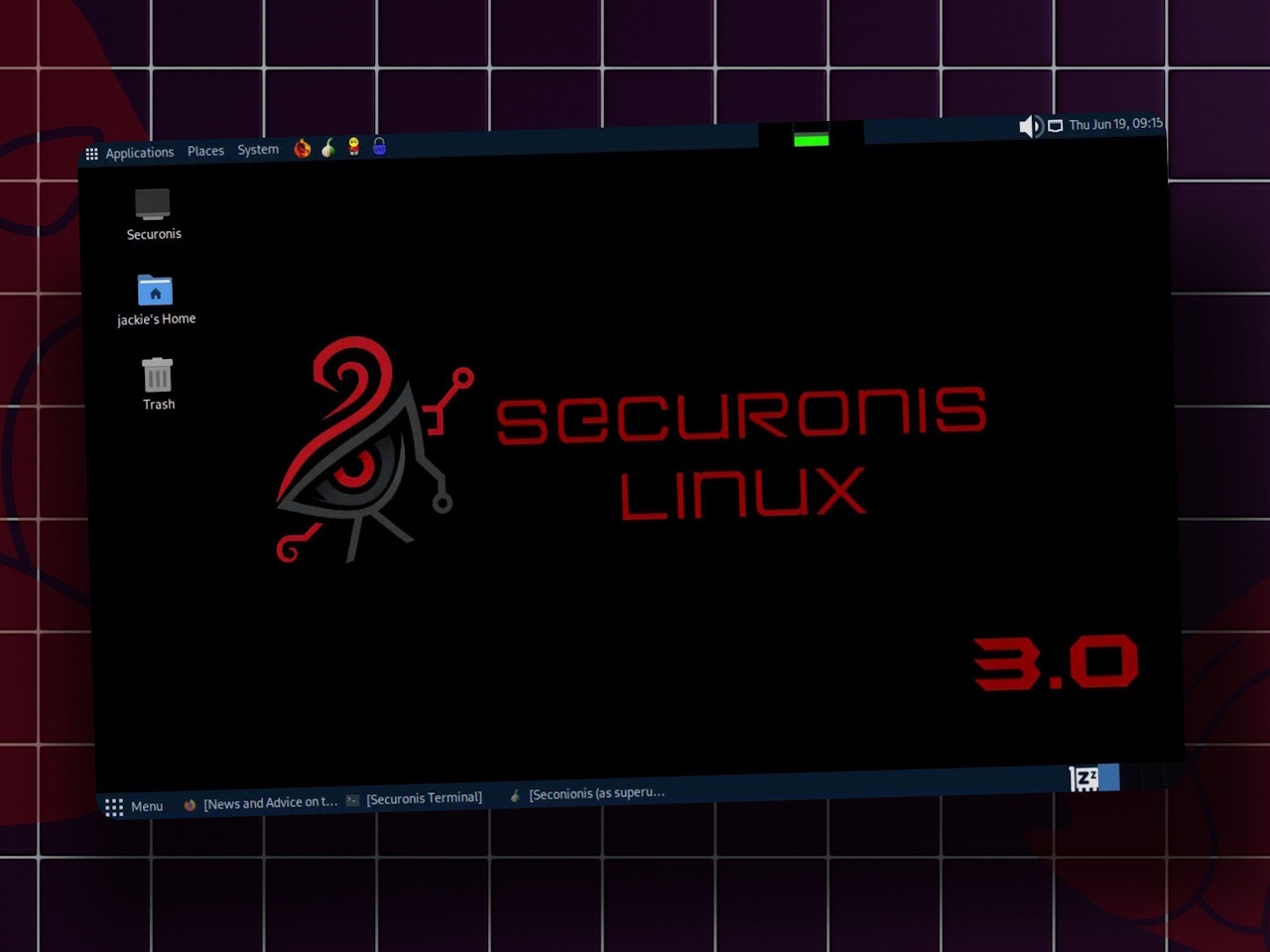
Task: Open the Tor onion icon in the panel
Action: pos(328,147)
